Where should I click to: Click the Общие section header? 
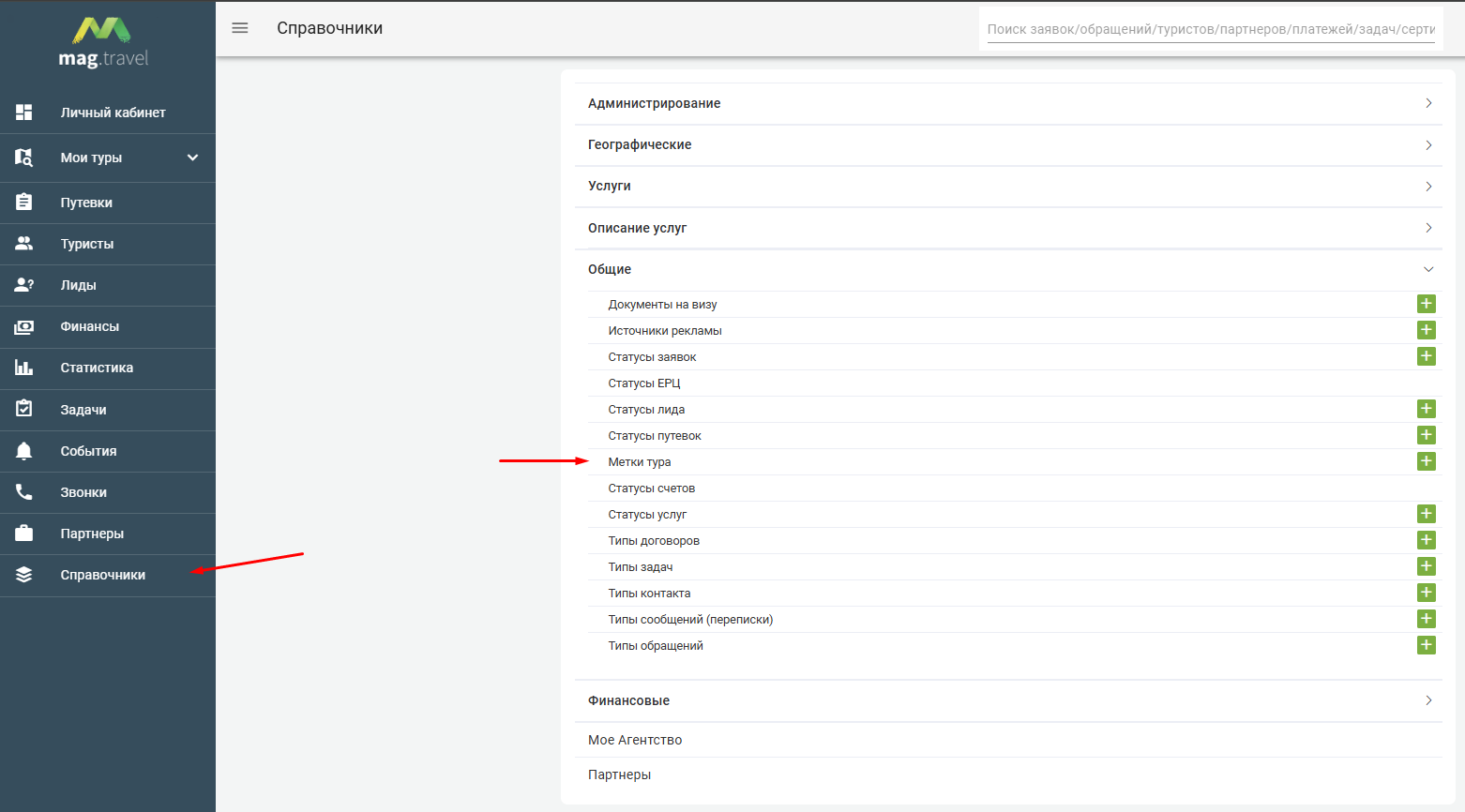tap(1008, 269)
